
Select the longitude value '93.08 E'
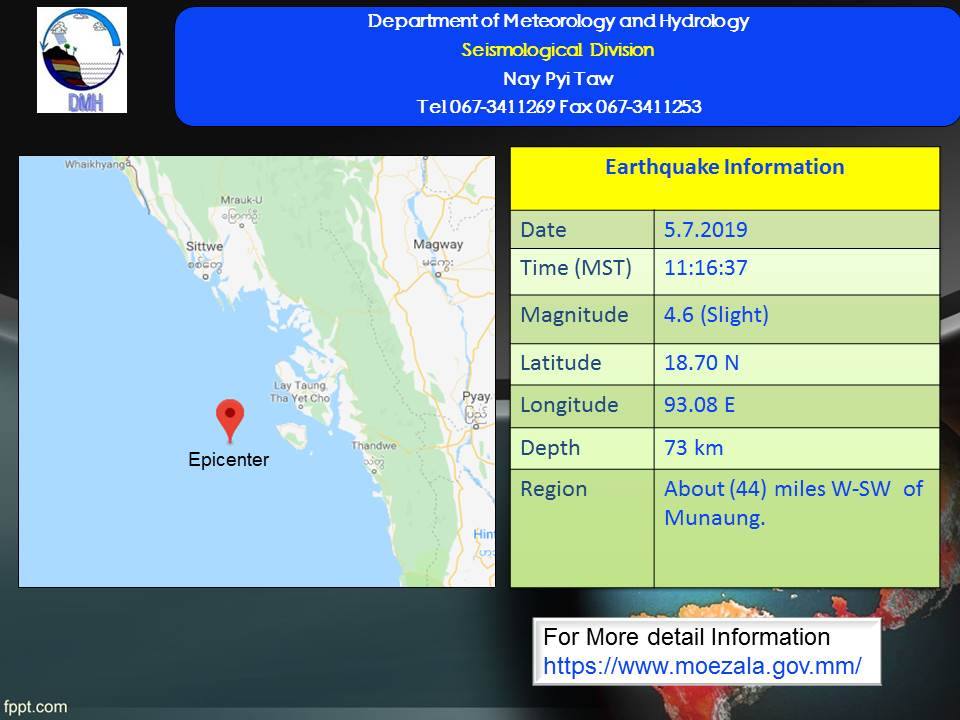(x=700, y=405)
